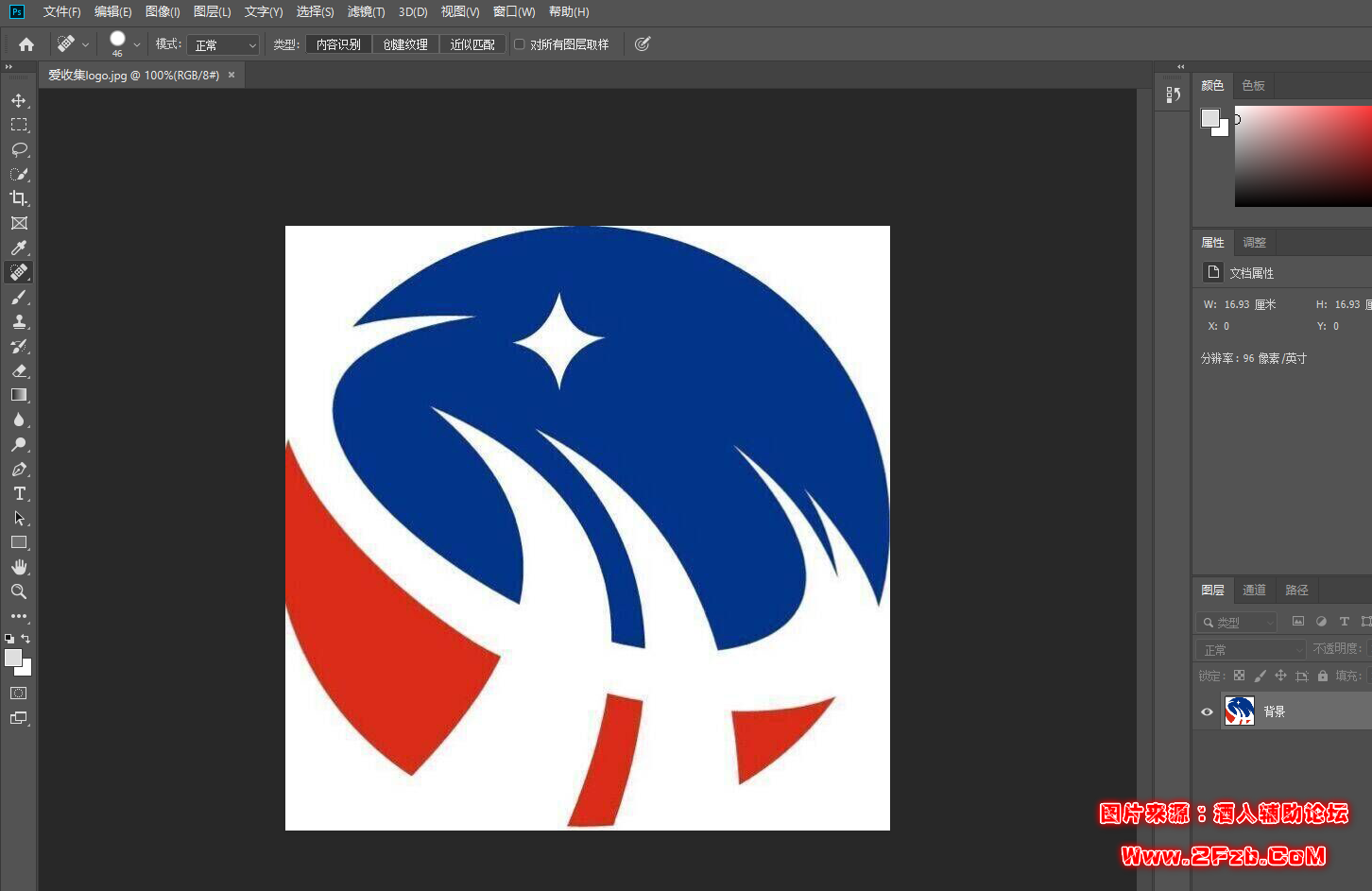The width and height of the screenshot is (1372, 891).
Task: Open the brush preset picker dropdown
Action: 137,44
